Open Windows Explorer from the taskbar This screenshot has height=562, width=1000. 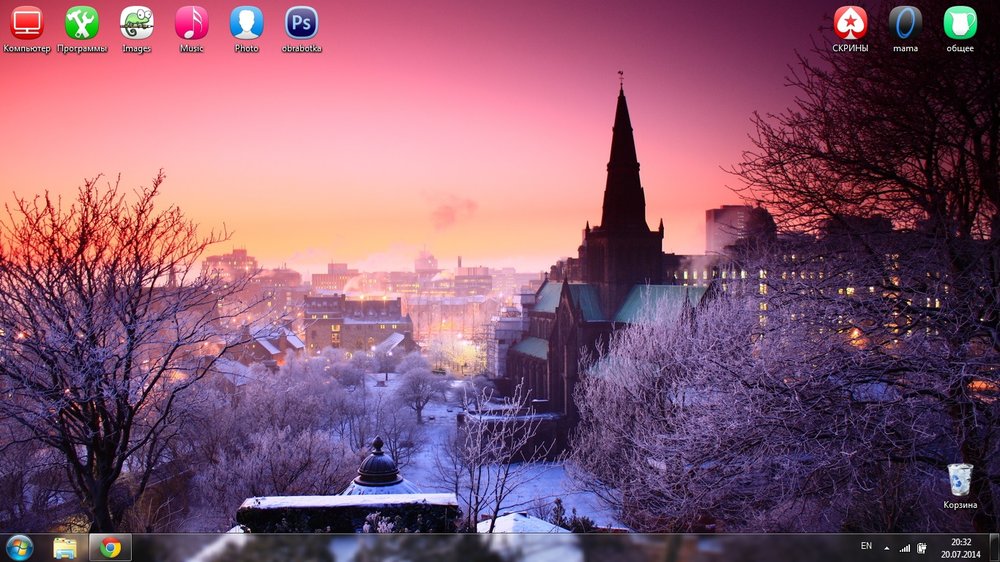(x=65, y=547)
